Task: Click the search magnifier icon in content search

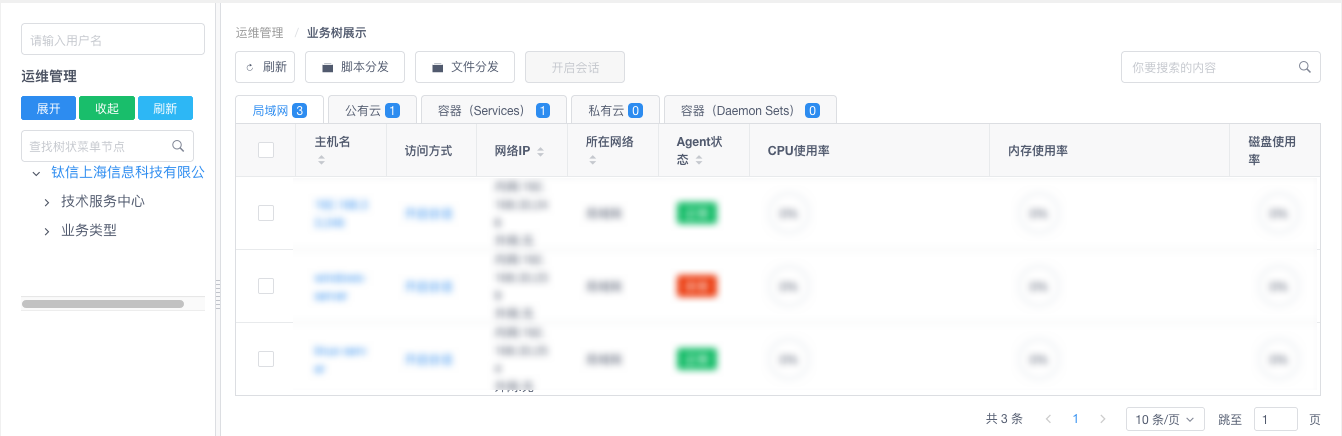Action: pyautogui.click(x=1304, y=68)
